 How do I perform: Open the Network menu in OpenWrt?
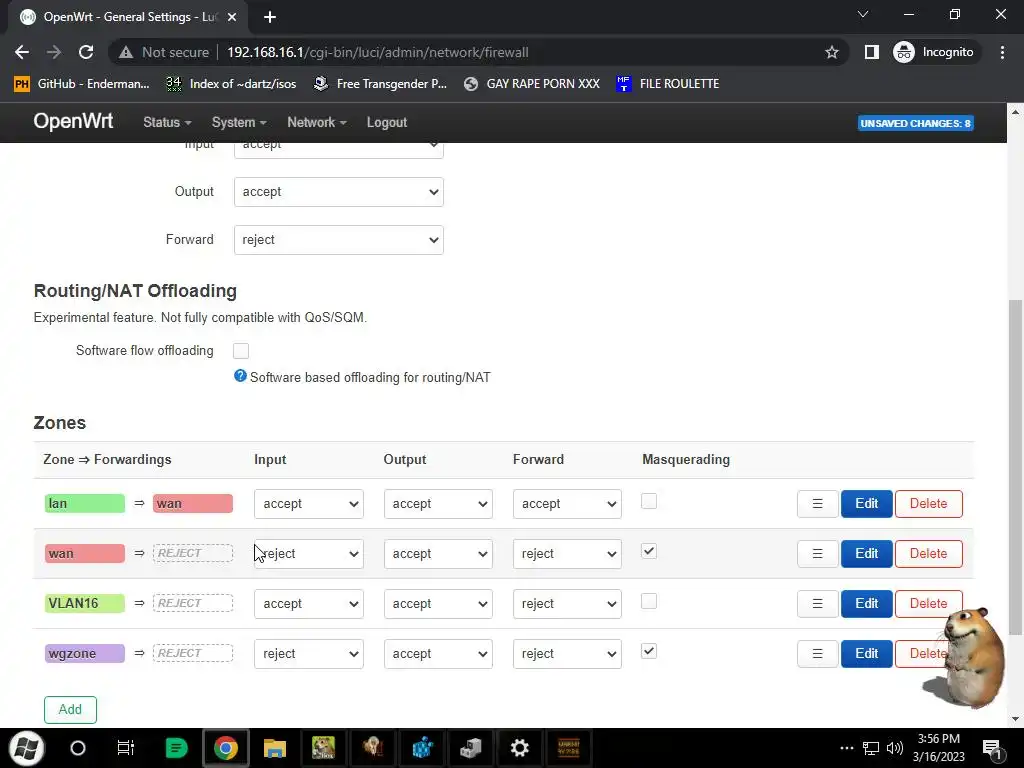coord(317,122)
